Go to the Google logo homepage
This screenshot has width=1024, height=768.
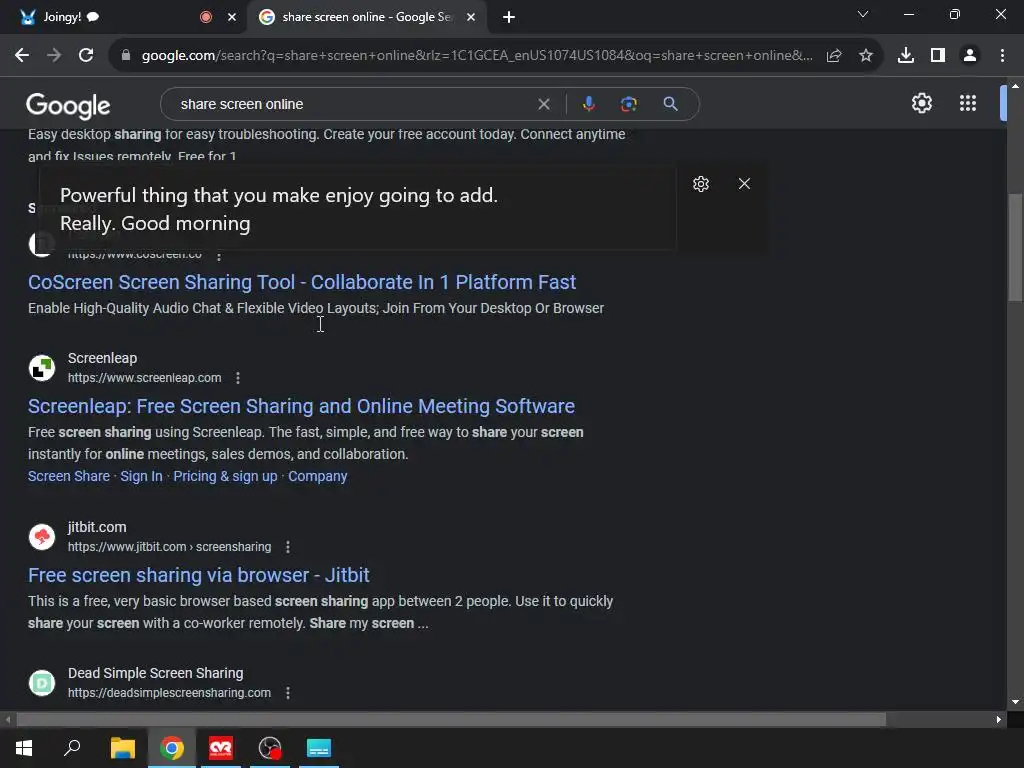click(x=68, y=105)
